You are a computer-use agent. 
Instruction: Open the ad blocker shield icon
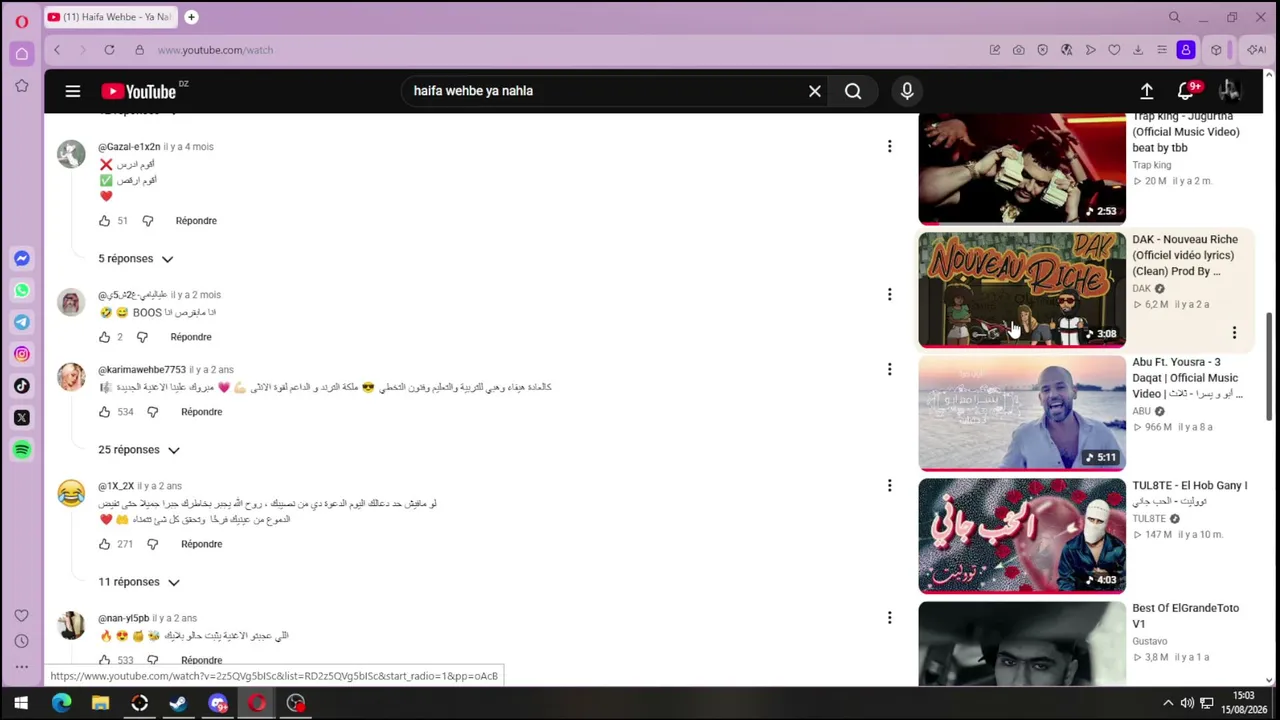pyautogui.click(x=1042, y=50)
